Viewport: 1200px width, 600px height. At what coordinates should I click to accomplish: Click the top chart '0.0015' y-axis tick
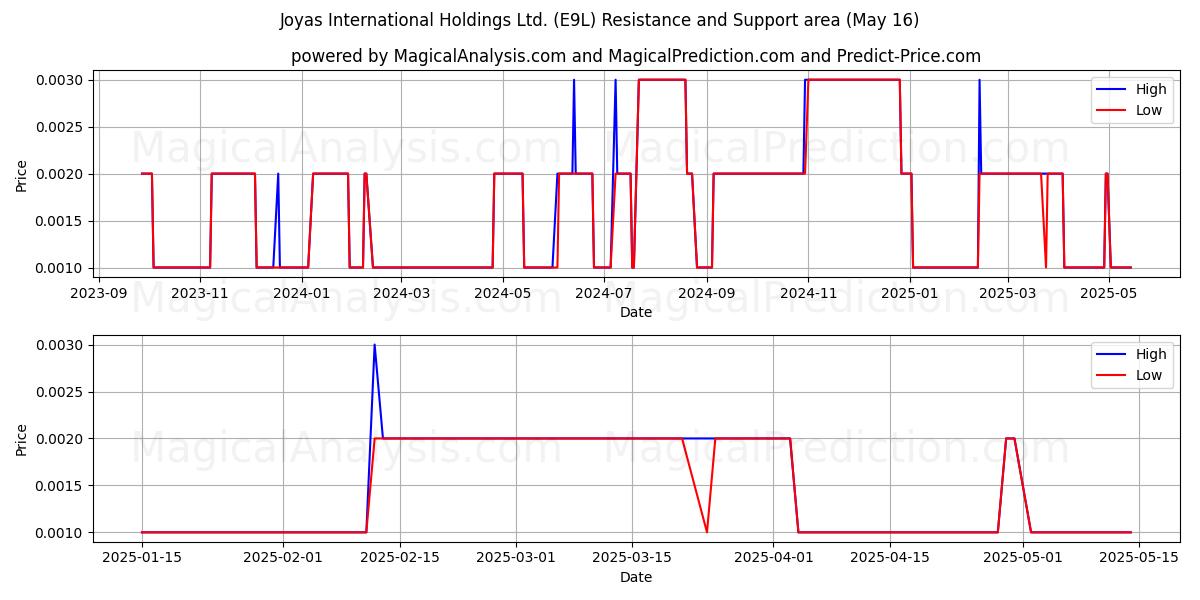[x=62, y=221]
